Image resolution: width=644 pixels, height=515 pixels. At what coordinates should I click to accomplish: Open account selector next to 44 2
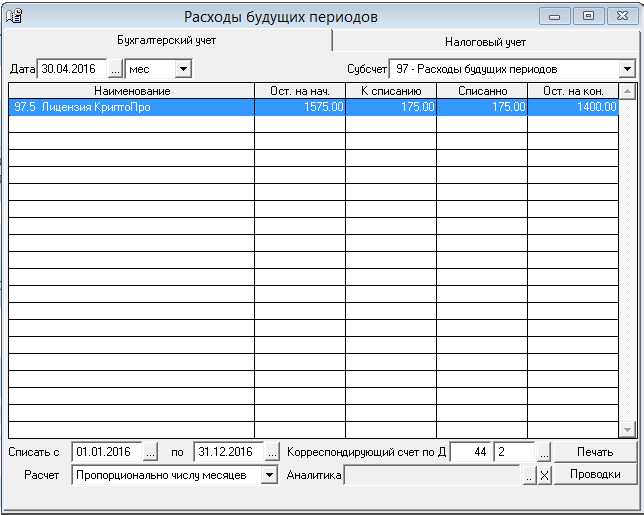(x=544, y=452)
